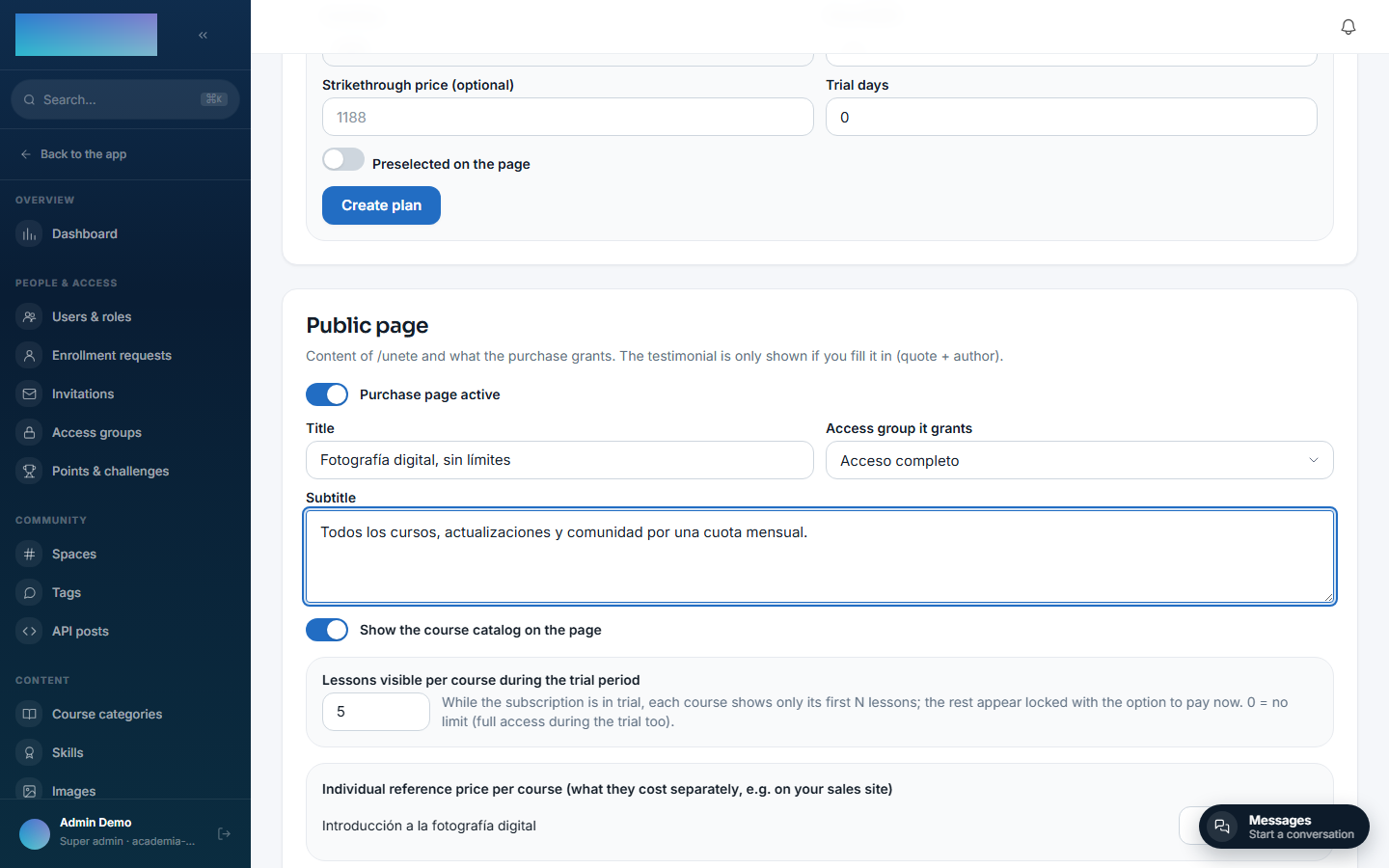Click inside the Subtitle textarea
Viewport: 1389px width, 868px height.
[x=820, y=556]
